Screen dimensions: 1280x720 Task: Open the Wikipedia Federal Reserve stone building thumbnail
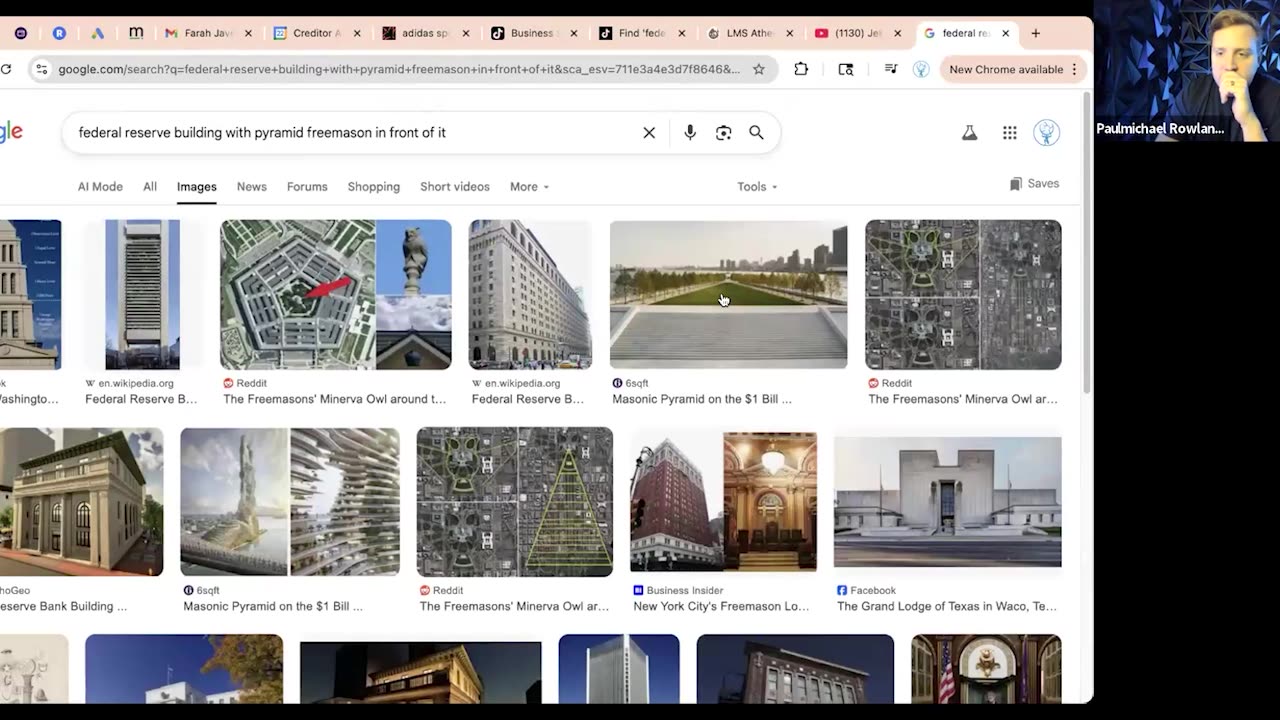coord(530,295)
